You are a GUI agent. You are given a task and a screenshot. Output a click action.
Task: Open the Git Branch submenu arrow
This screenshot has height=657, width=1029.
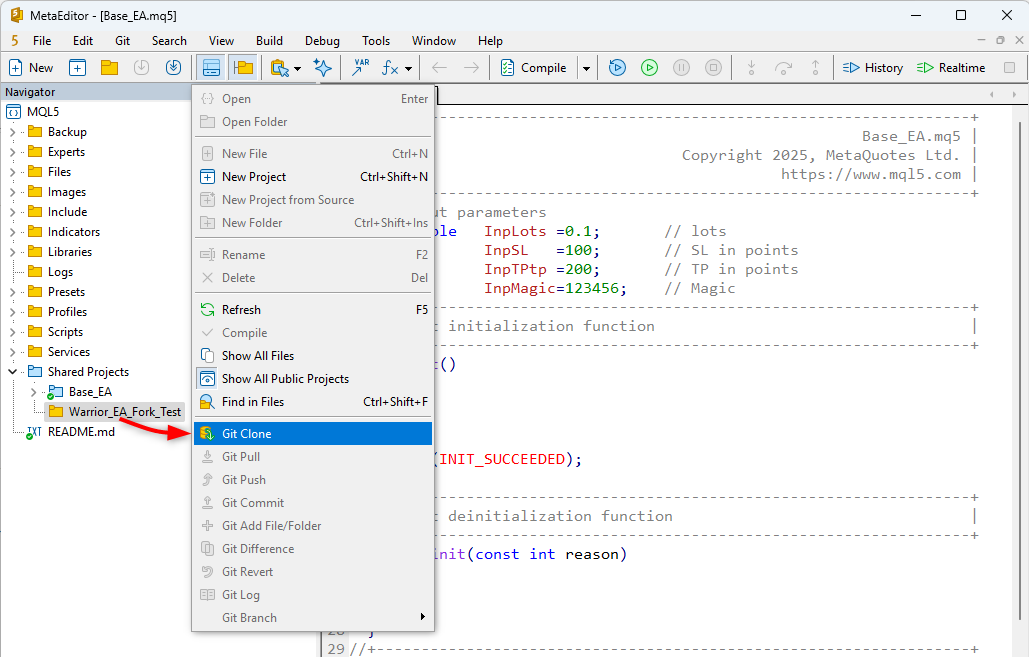click(x=423, y=617)
